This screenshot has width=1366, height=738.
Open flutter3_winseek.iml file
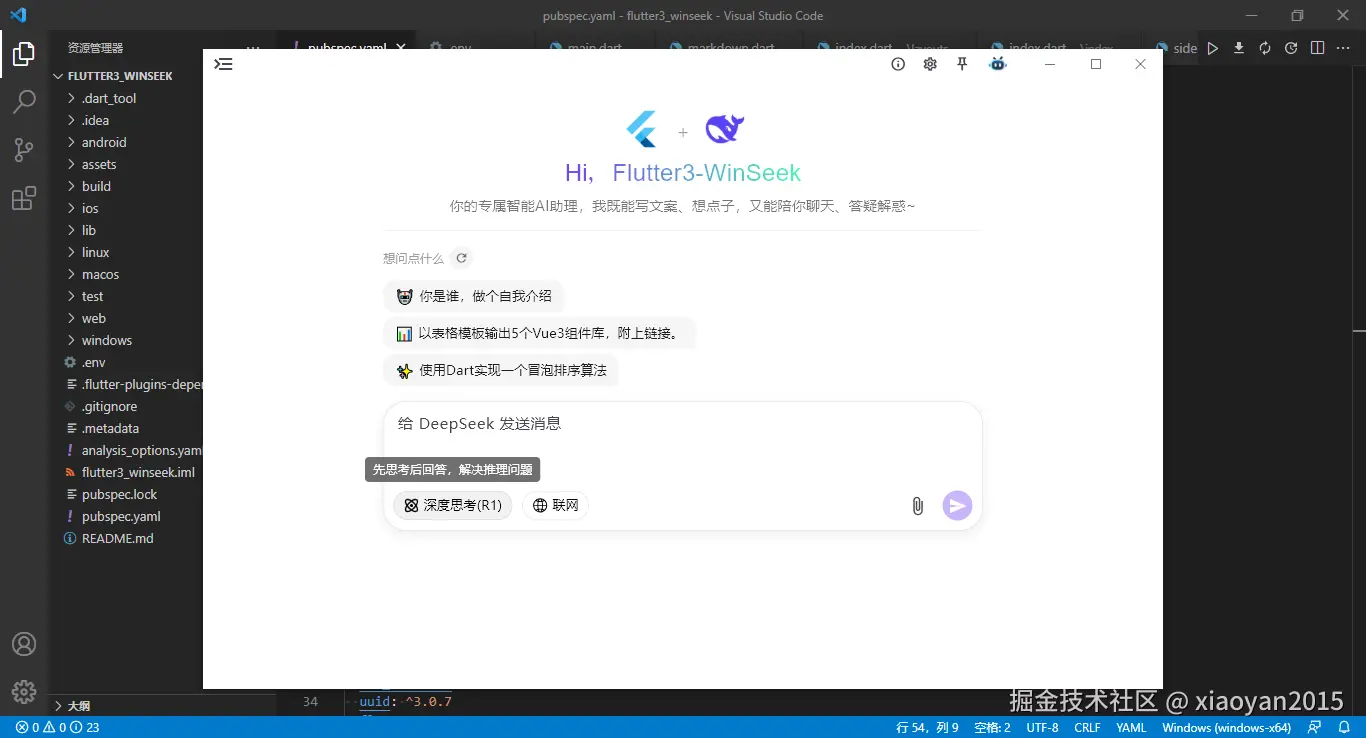[x=138, y=472]
